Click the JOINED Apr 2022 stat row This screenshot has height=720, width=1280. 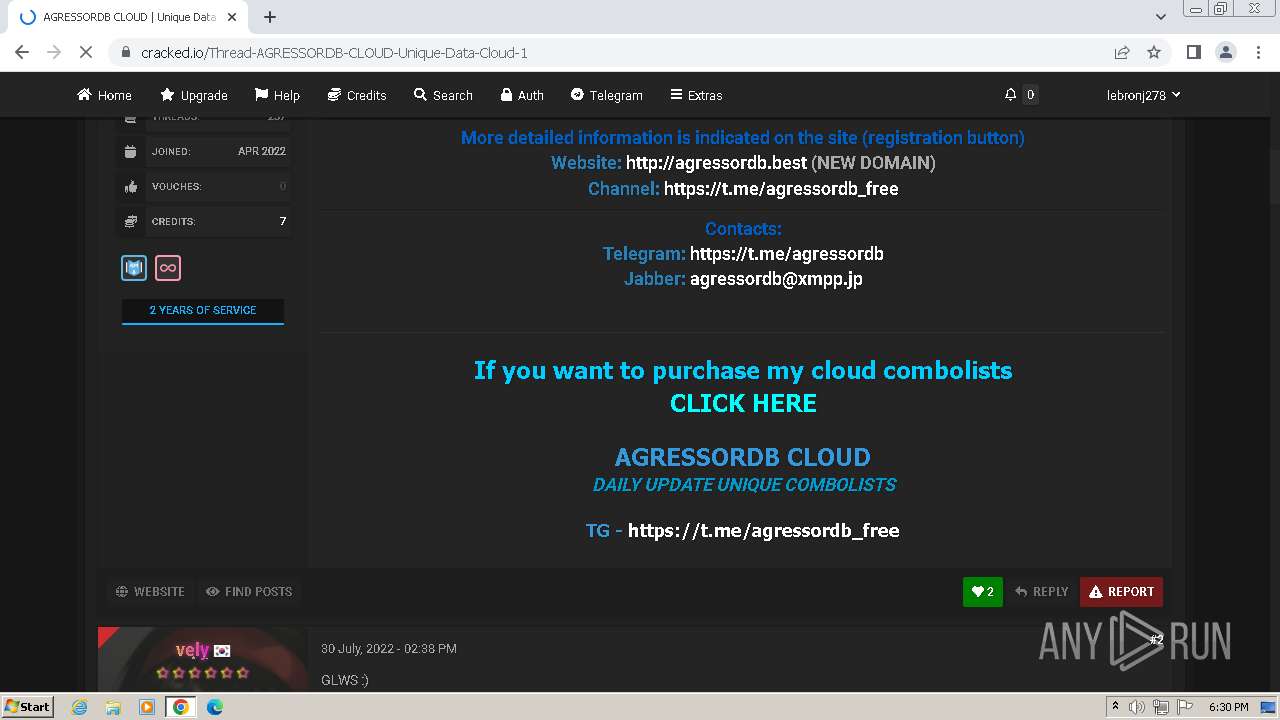tap(205, 151)
